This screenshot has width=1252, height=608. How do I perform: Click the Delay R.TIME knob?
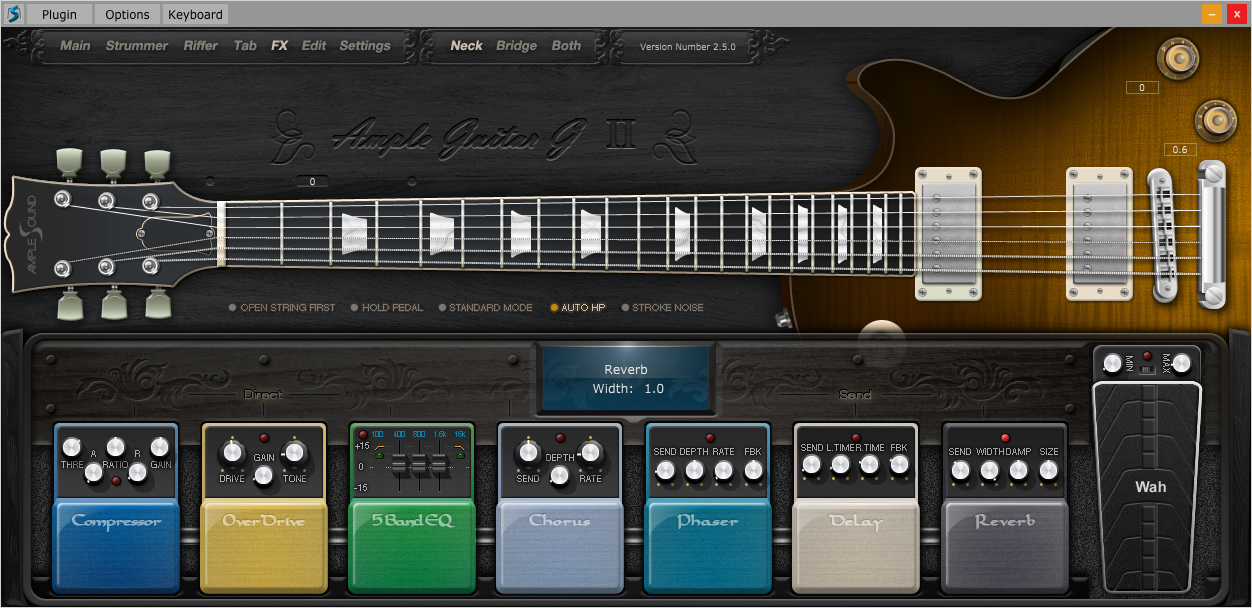pos(870,465)
